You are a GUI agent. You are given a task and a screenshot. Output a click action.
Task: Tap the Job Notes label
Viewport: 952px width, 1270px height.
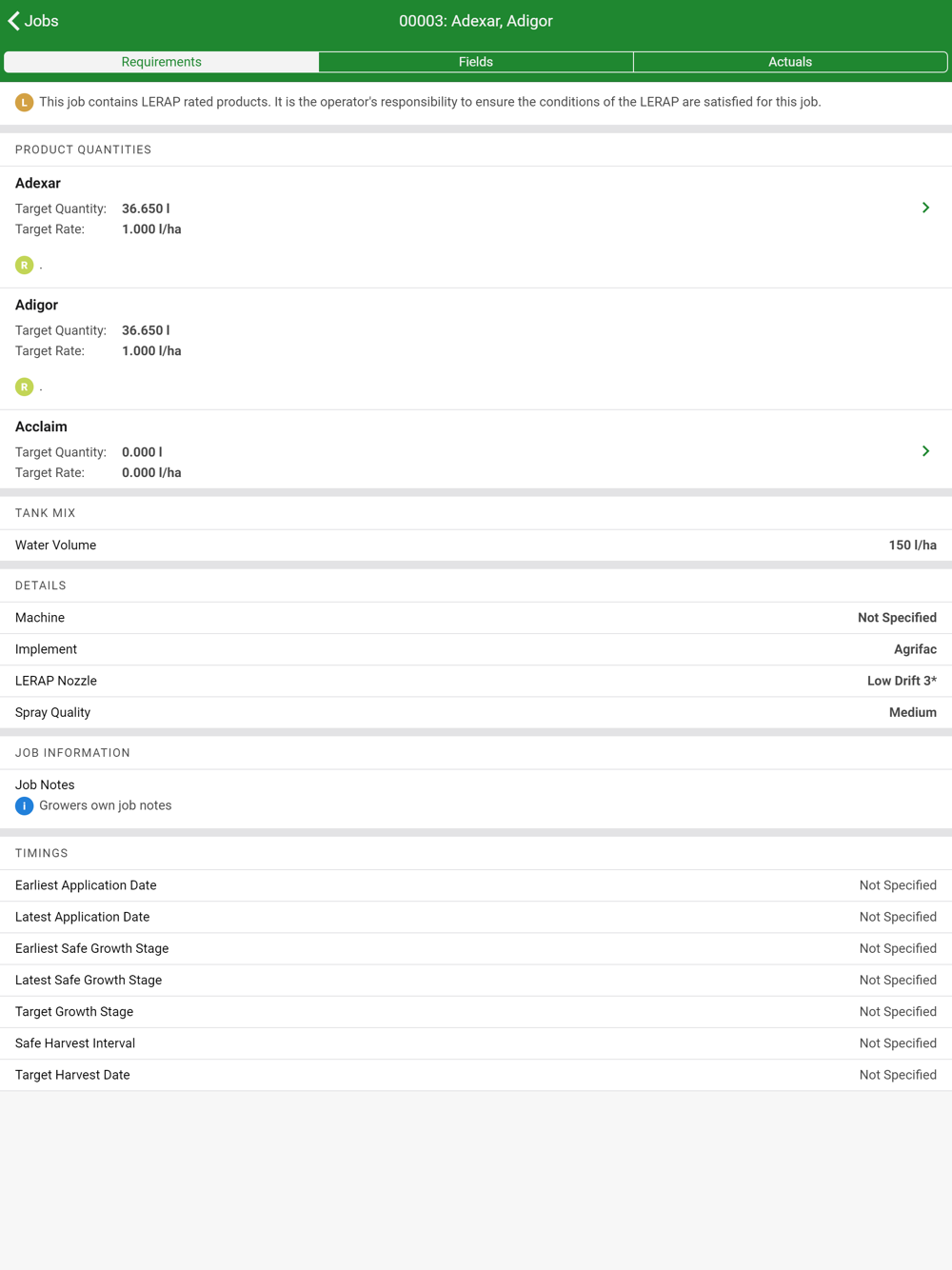tap(45, 785)
